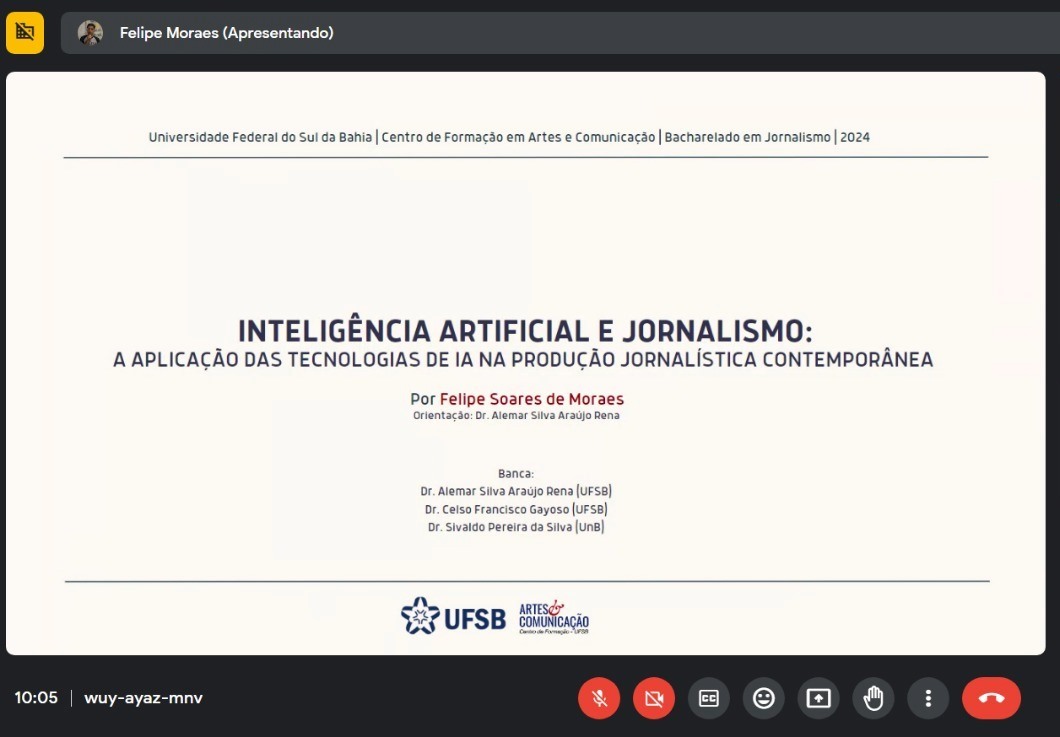Click the 'Felipe Moraes (Apresentando)' label
This screenshot has height=737, width=1060.
[x=226, y=32]
